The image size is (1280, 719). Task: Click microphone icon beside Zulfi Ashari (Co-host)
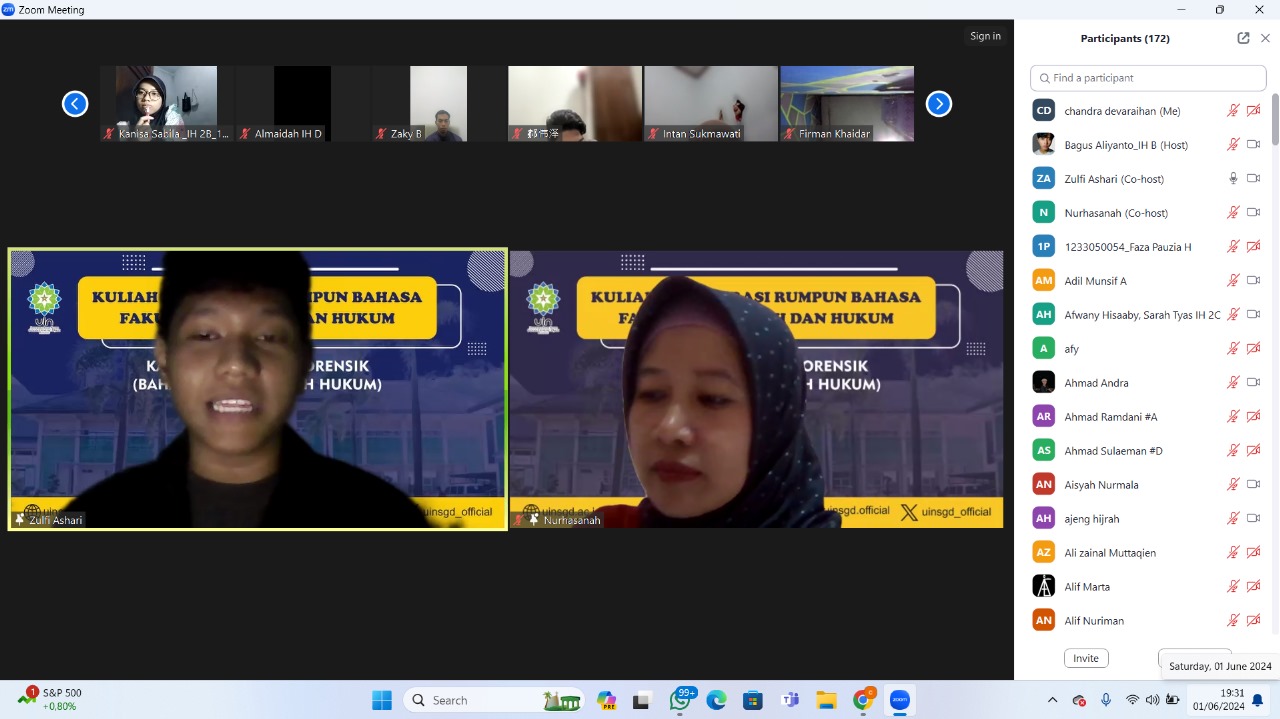pos(1233,179)
